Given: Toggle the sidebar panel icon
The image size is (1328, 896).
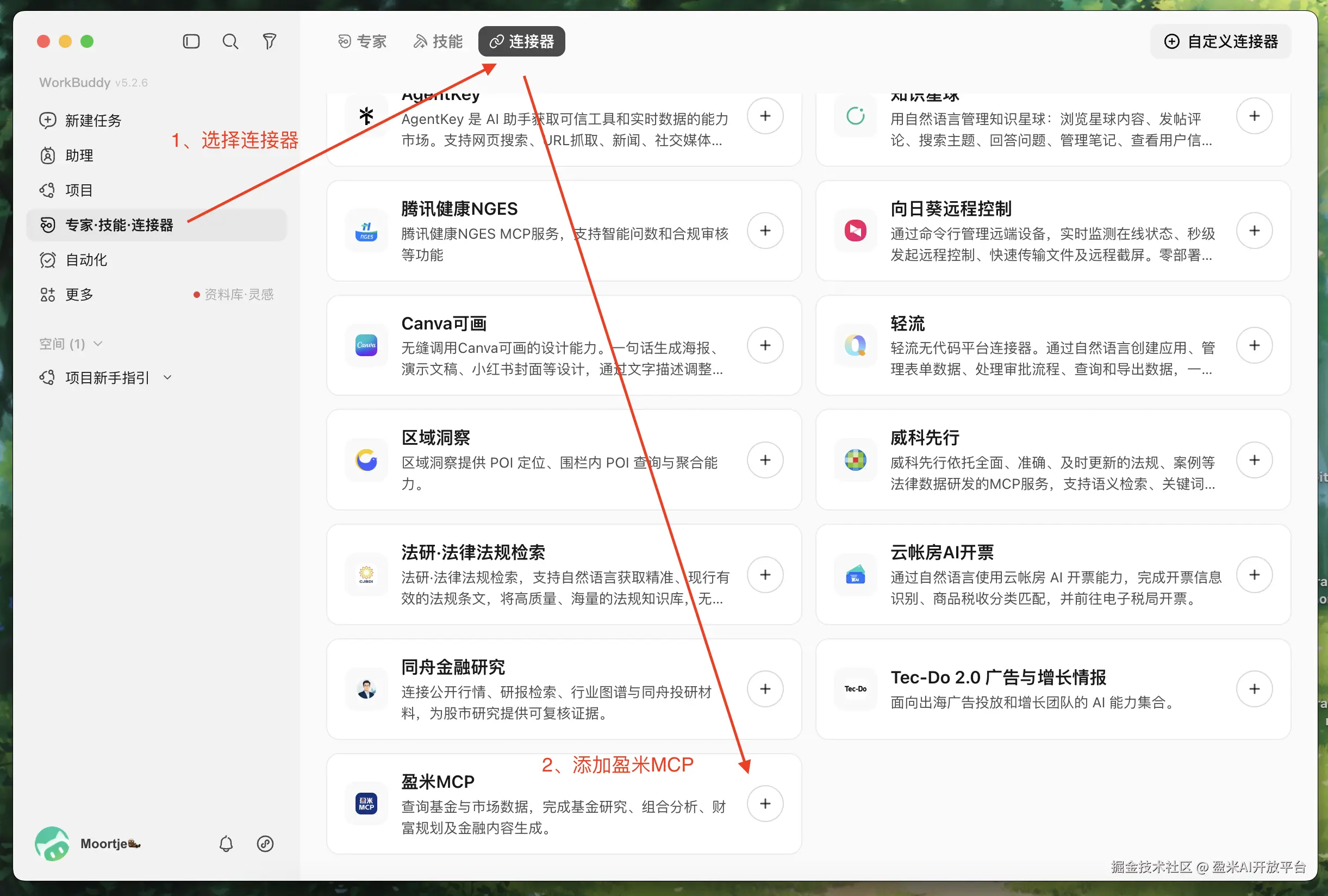Looking at the screenshot, I should pyautogui.click(x=191, y=41).
